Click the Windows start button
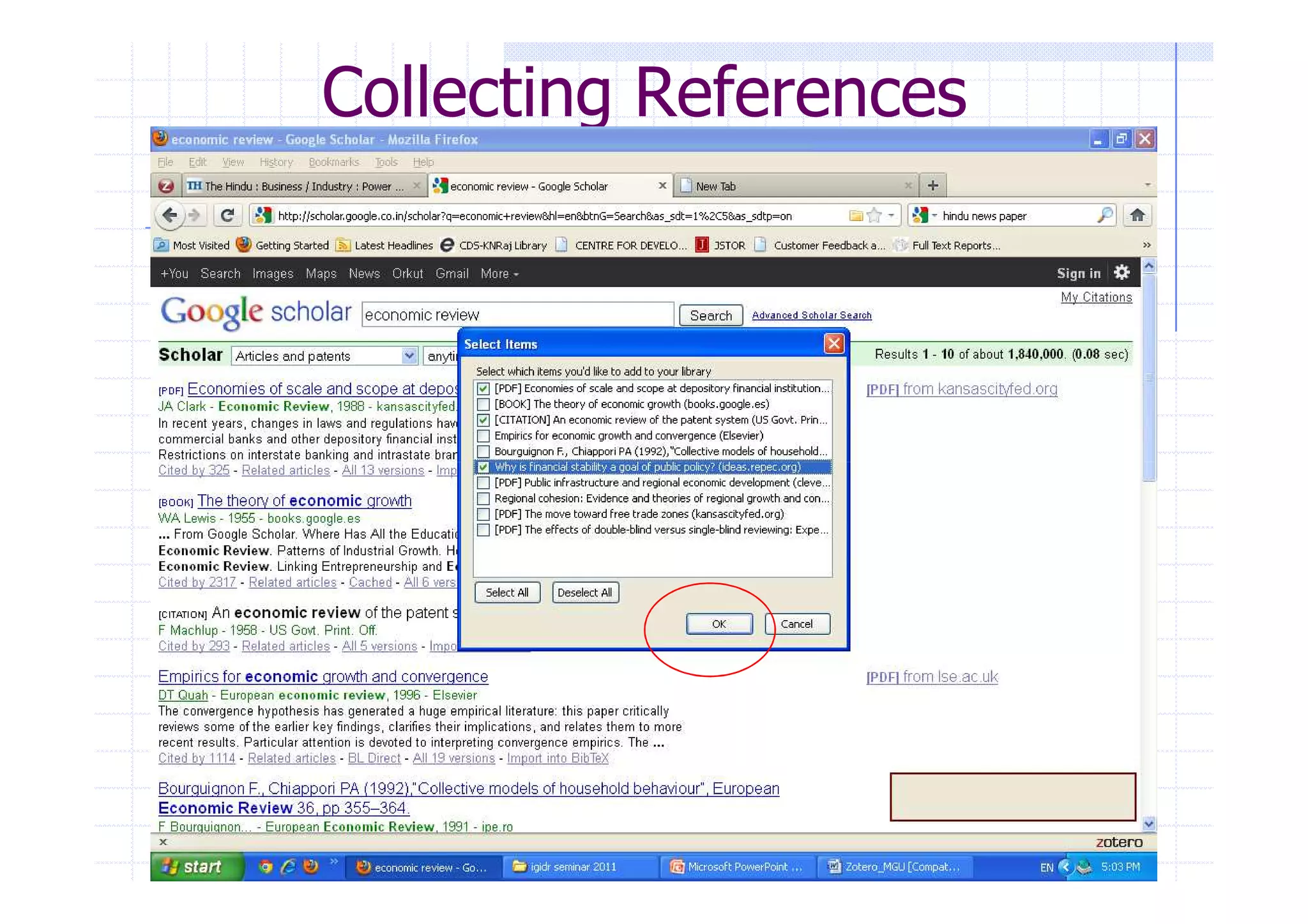This screenshot has width=1308, height=924. (x=196, y=867)
